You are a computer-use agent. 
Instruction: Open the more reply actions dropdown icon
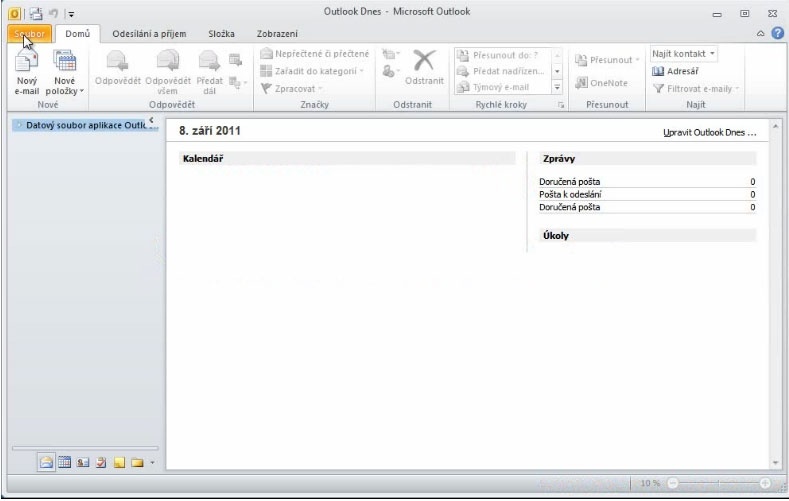click(238, 82)
